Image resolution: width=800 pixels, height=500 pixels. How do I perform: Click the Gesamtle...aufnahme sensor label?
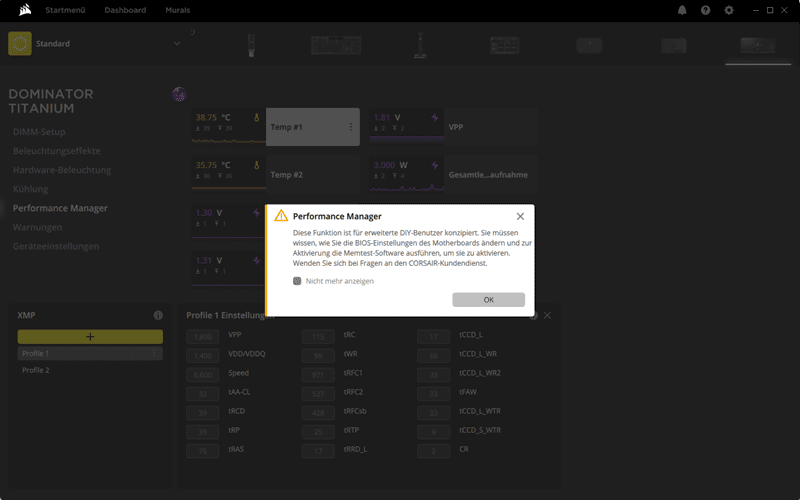click(x=488, y=174)
